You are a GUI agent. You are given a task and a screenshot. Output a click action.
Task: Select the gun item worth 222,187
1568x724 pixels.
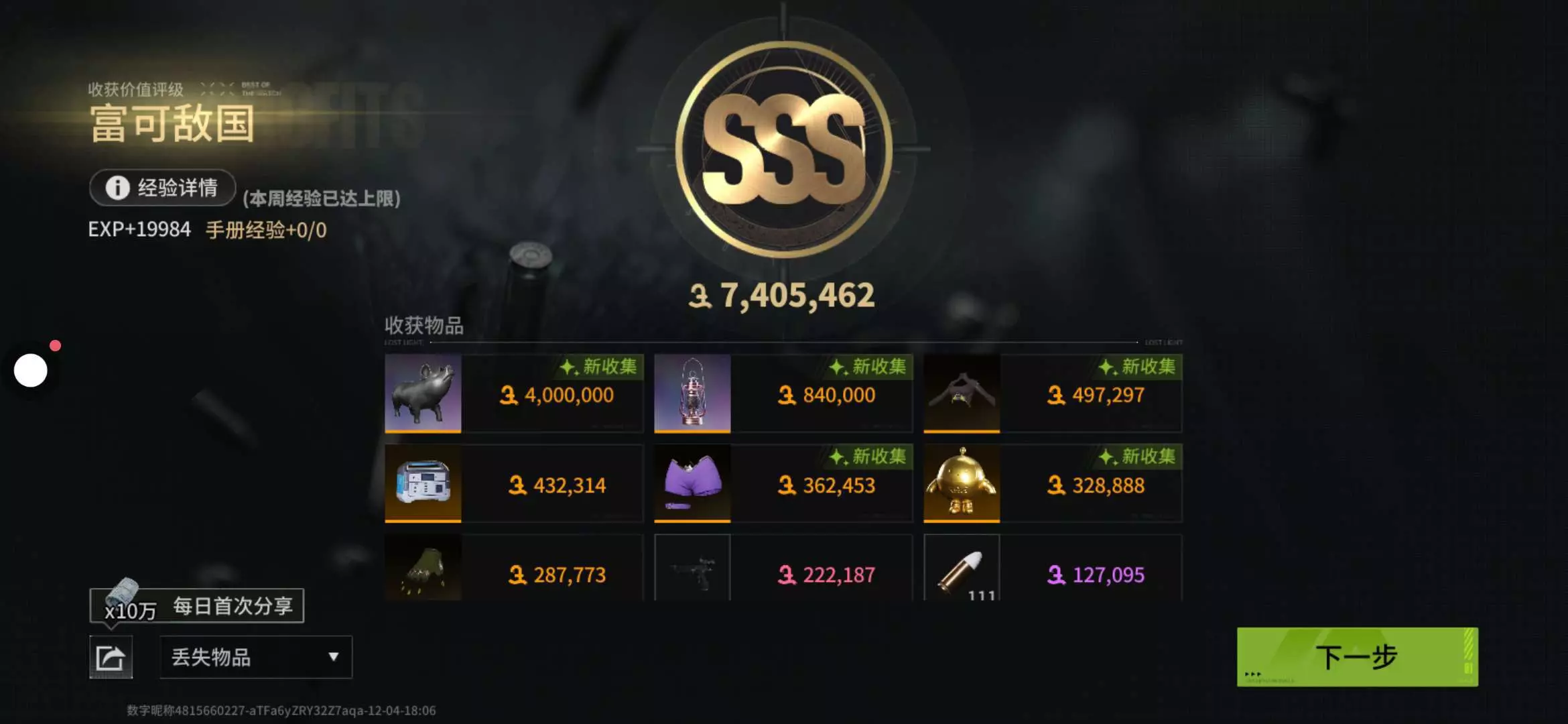pyautogui.click(x=692, y=567)
